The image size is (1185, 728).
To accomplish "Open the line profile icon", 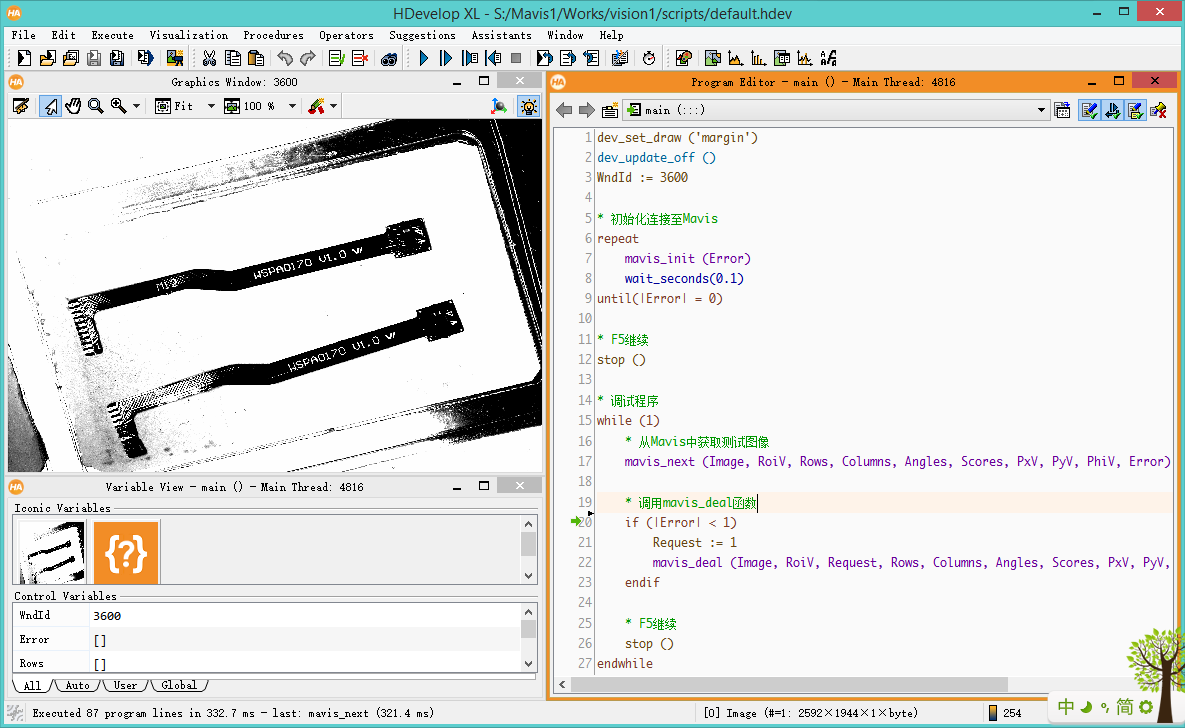I will [805, 58].
